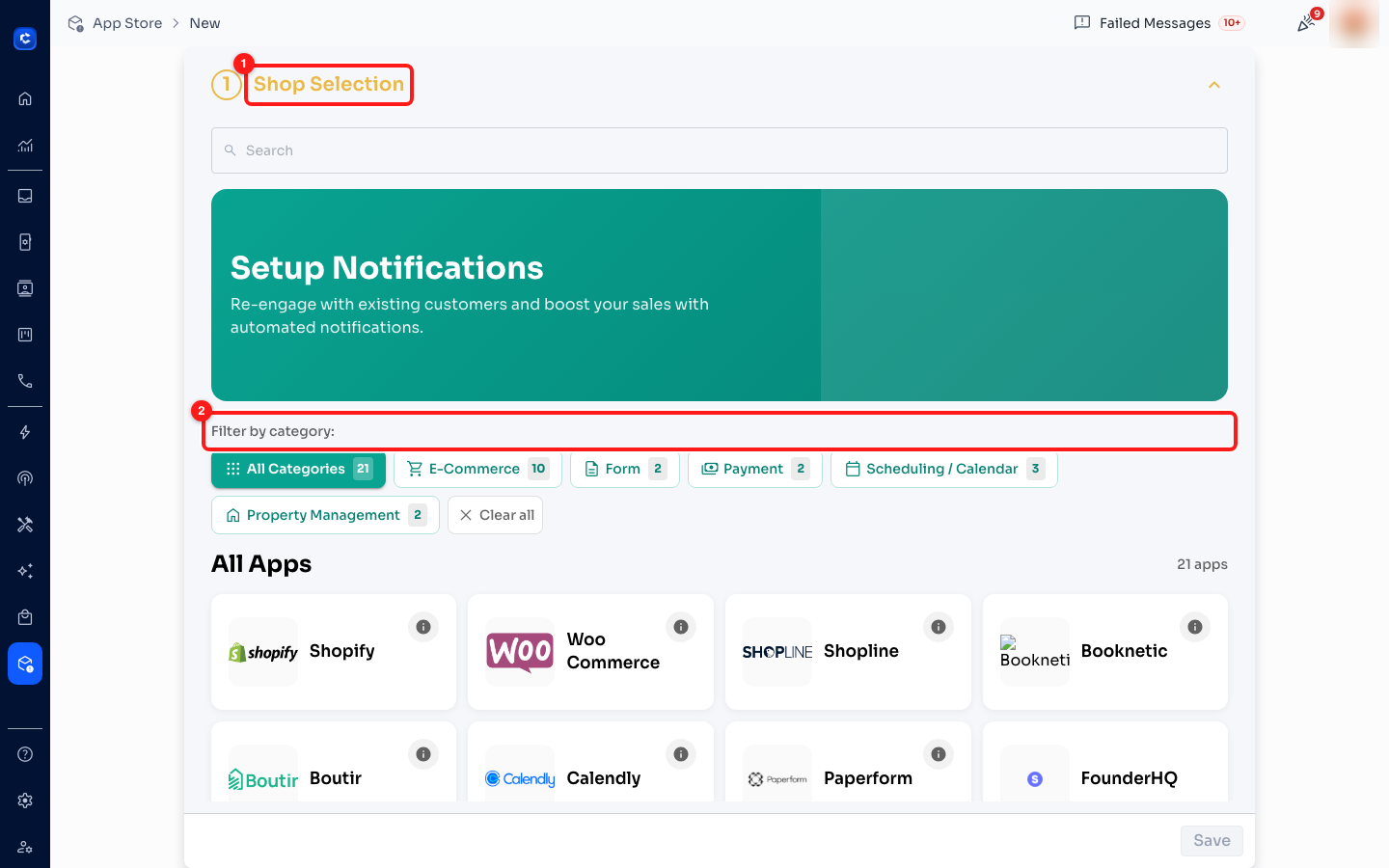Click the highlighted App Store sidebar icon
This screenshot has width=1389, height=868.
point(25,664)
